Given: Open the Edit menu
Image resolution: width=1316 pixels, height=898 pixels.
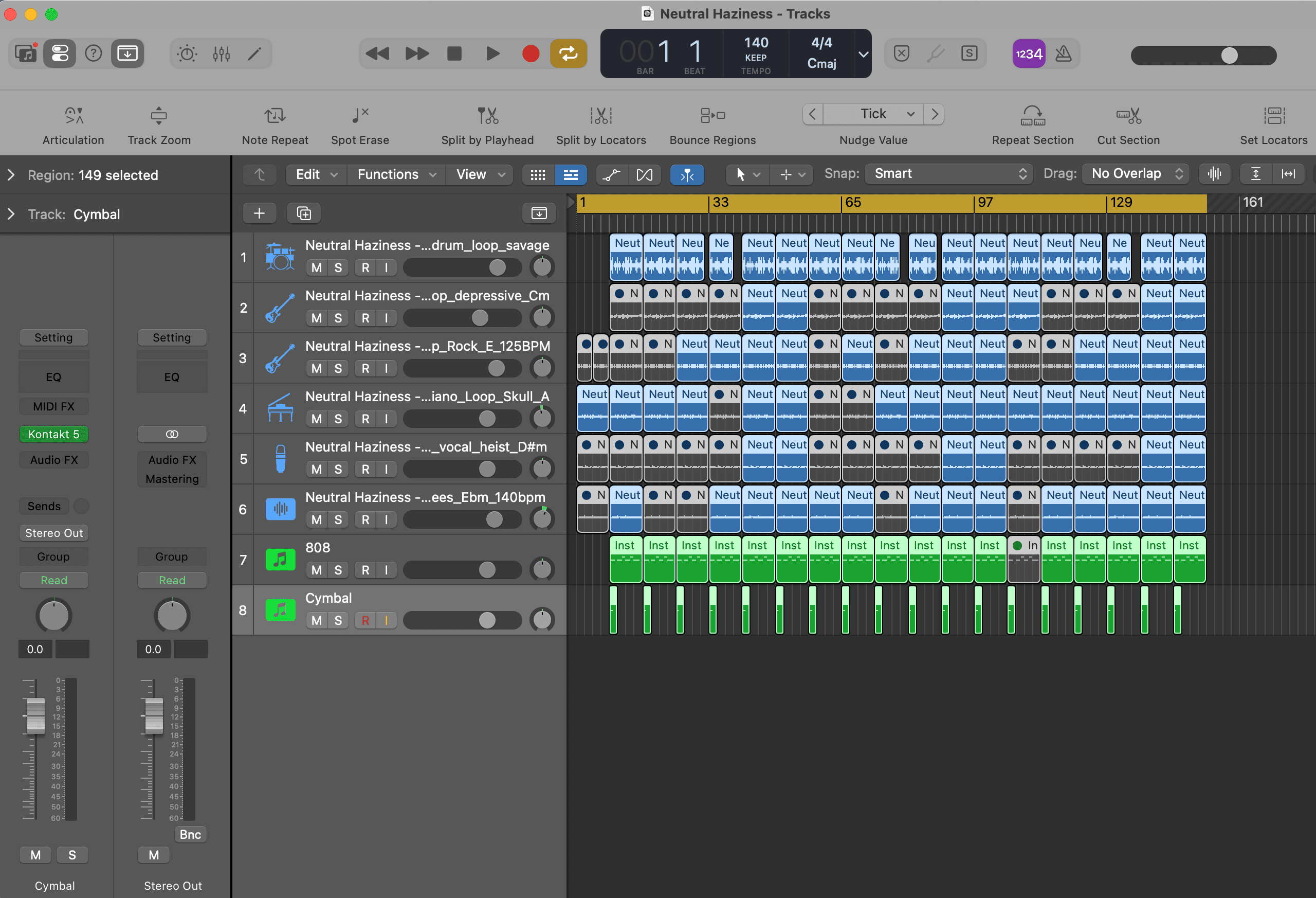Looking at the screenshot, I should pyautogui.click(x=317, y=174).
